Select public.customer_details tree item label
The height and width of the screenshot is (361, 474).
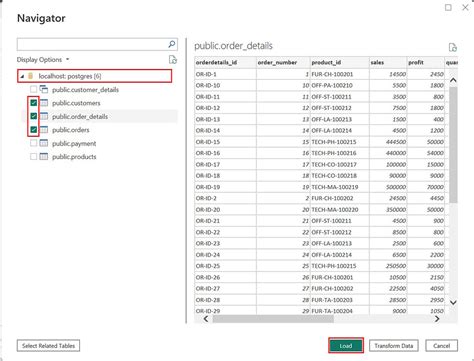click(85, 90)
